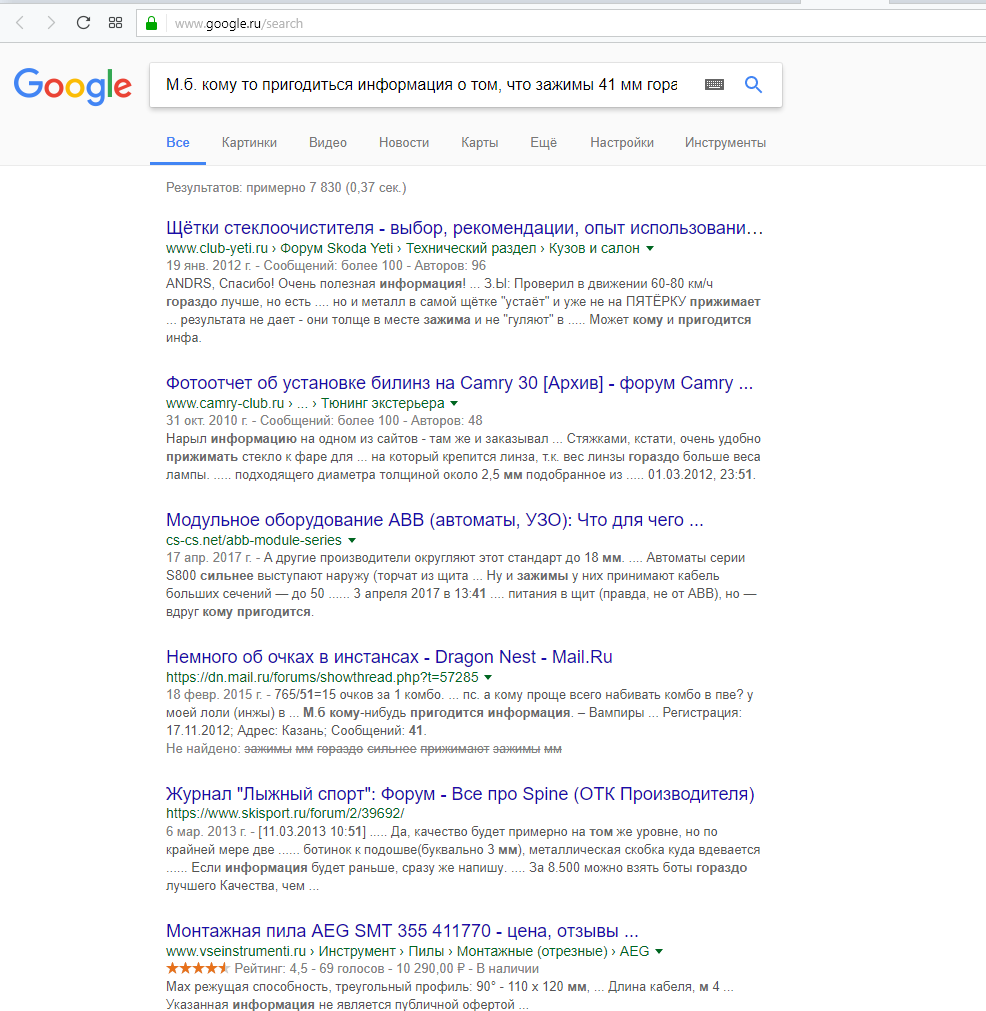Expand dropdown arrow next to club-yeti.ru result
The width and height of the screenshot is (986, 1011).
650,248
